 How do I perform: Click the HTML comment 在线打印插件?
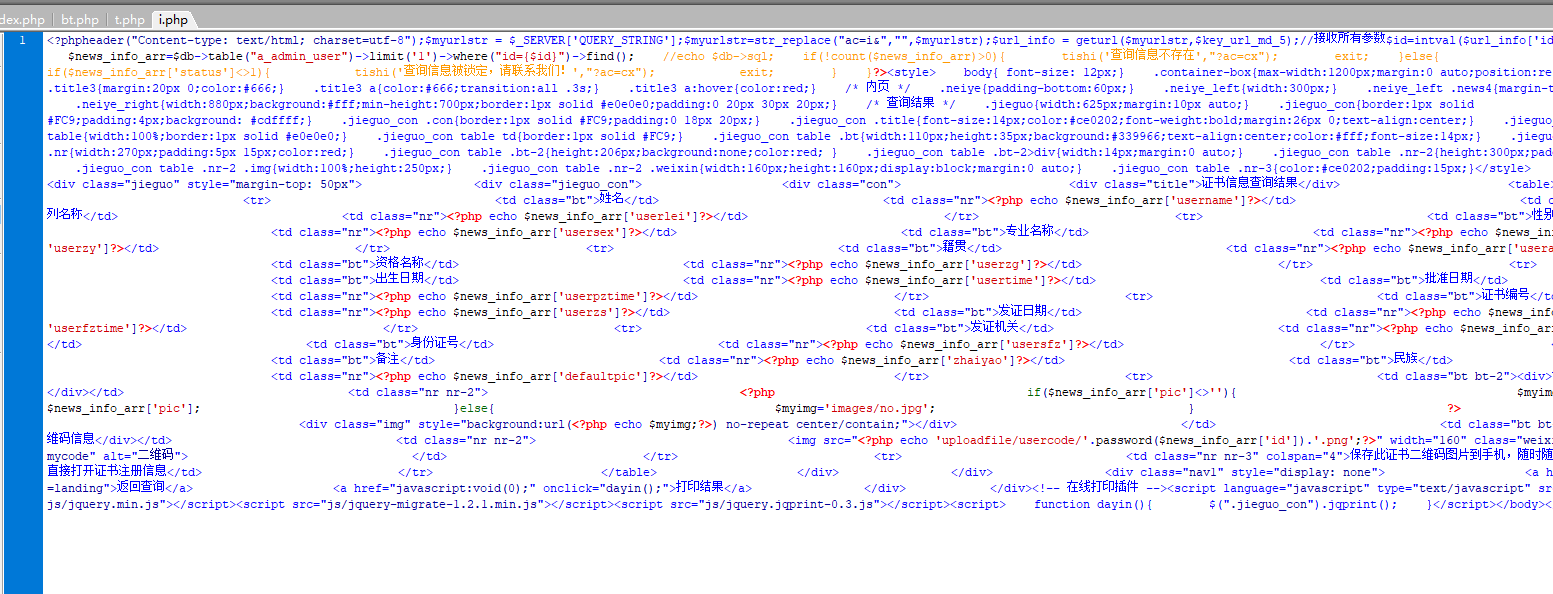tap(1102, 488)
